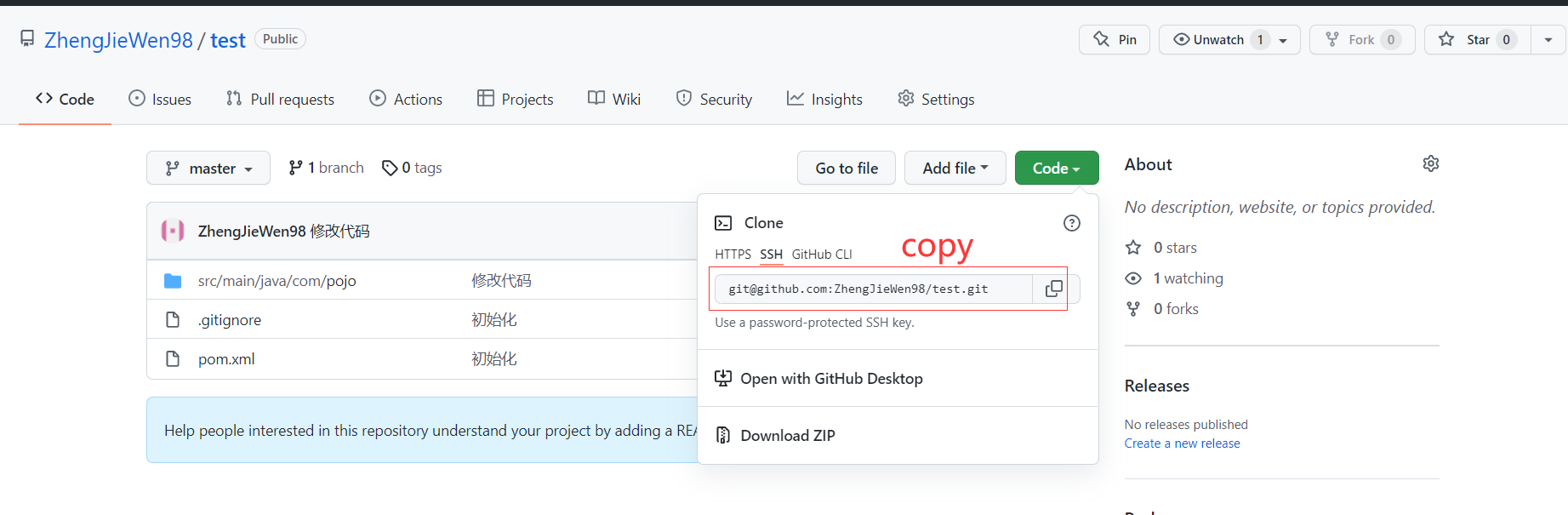Screen dimensions: 1568x515
Task: Click the star icon beside 0 stars
Action: tap(1133, 248)
